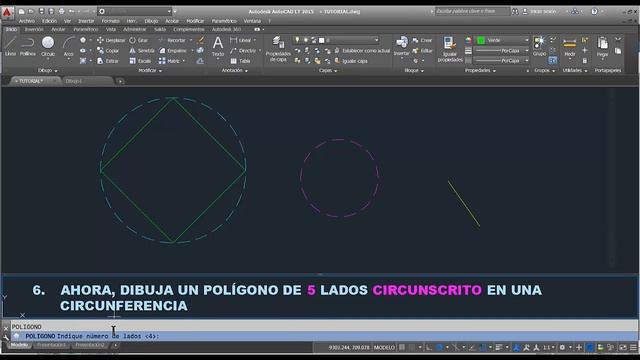The width and height of the screenshot is (640, 360).
Task: Select the Arco tool
Action: (69, 46)
